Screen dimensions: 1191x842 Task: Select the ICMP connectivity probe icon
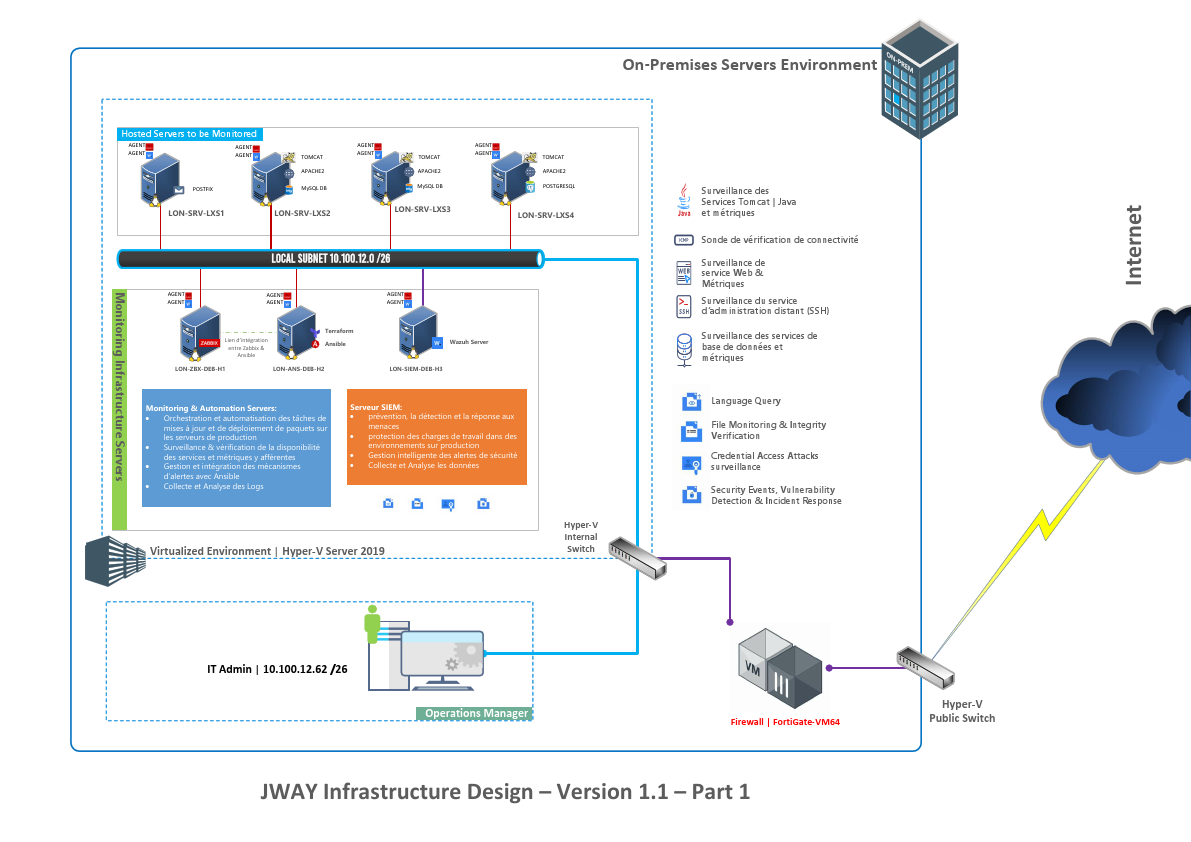point(684,240)
